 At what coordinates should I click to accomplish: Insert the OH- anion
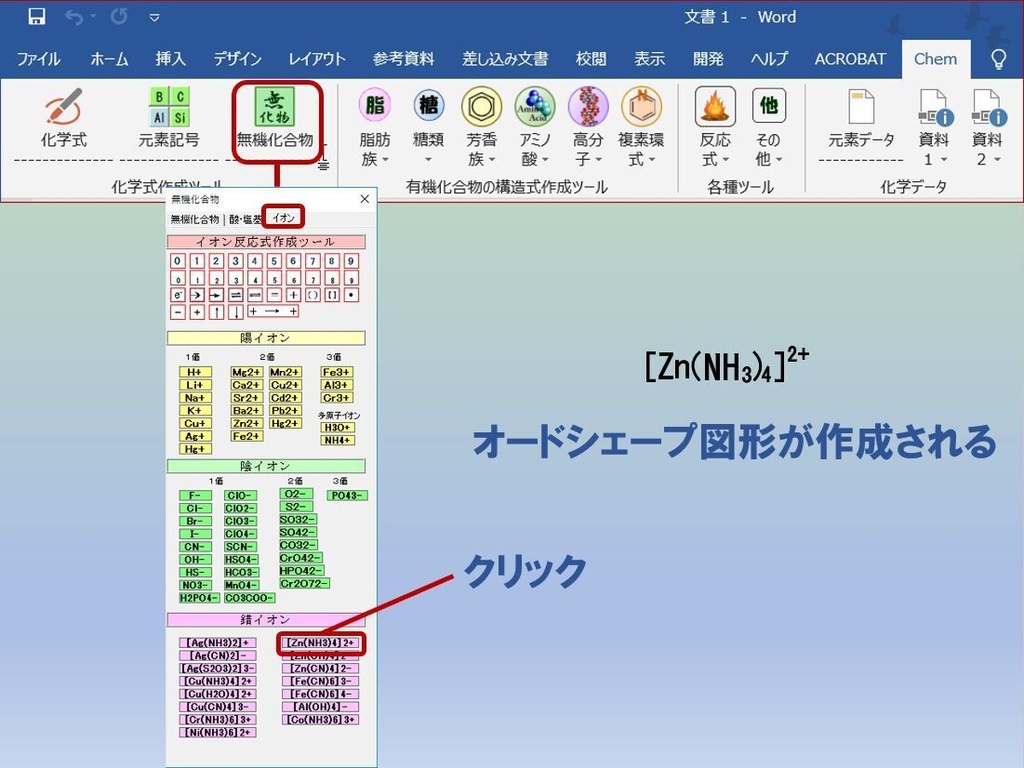point(195,560)
